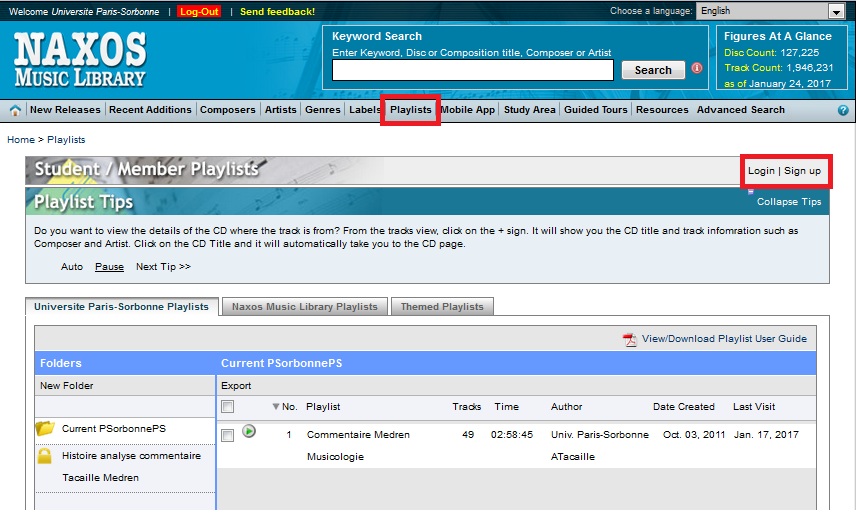Select Histoire analyse commentaire Tacaille Medren folder
The image size is (856, 513).
[x=131, y=467]
